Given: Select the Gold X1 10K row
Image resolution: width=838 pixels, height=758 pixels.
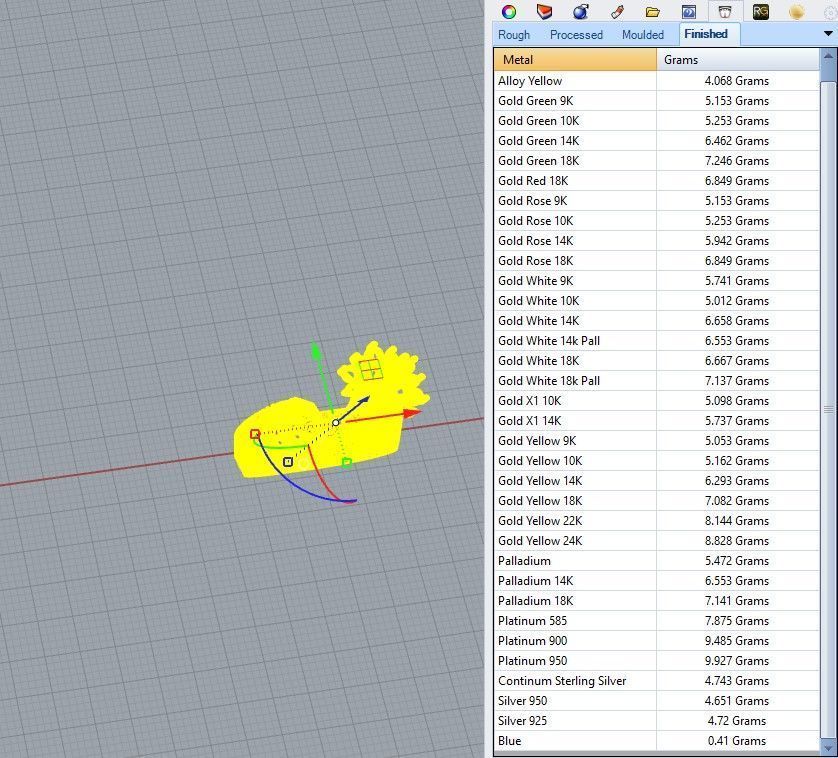Looking at the screenshot, I should (x=656, y=400).
